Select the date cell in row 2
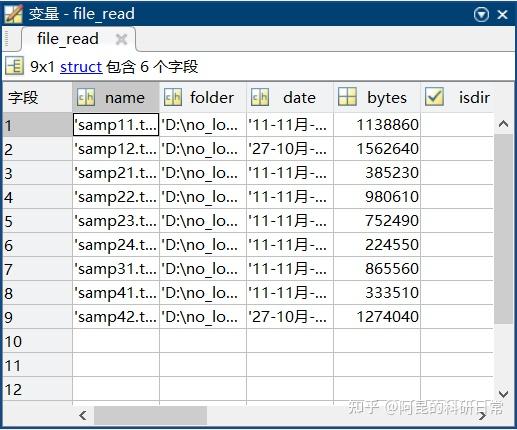The width and height of the screenshot is (517, 430). coord(290,149)
